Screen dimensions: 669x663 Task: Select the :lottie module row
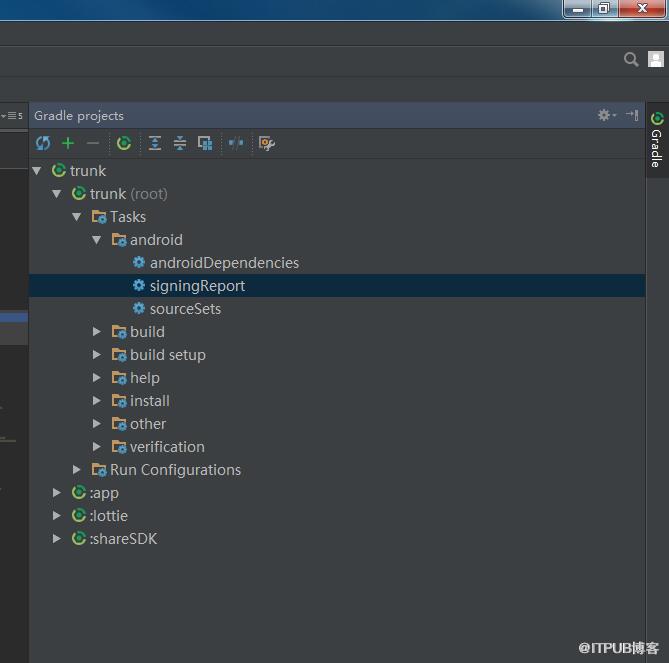pyautogui.click(x=337, y=516)
